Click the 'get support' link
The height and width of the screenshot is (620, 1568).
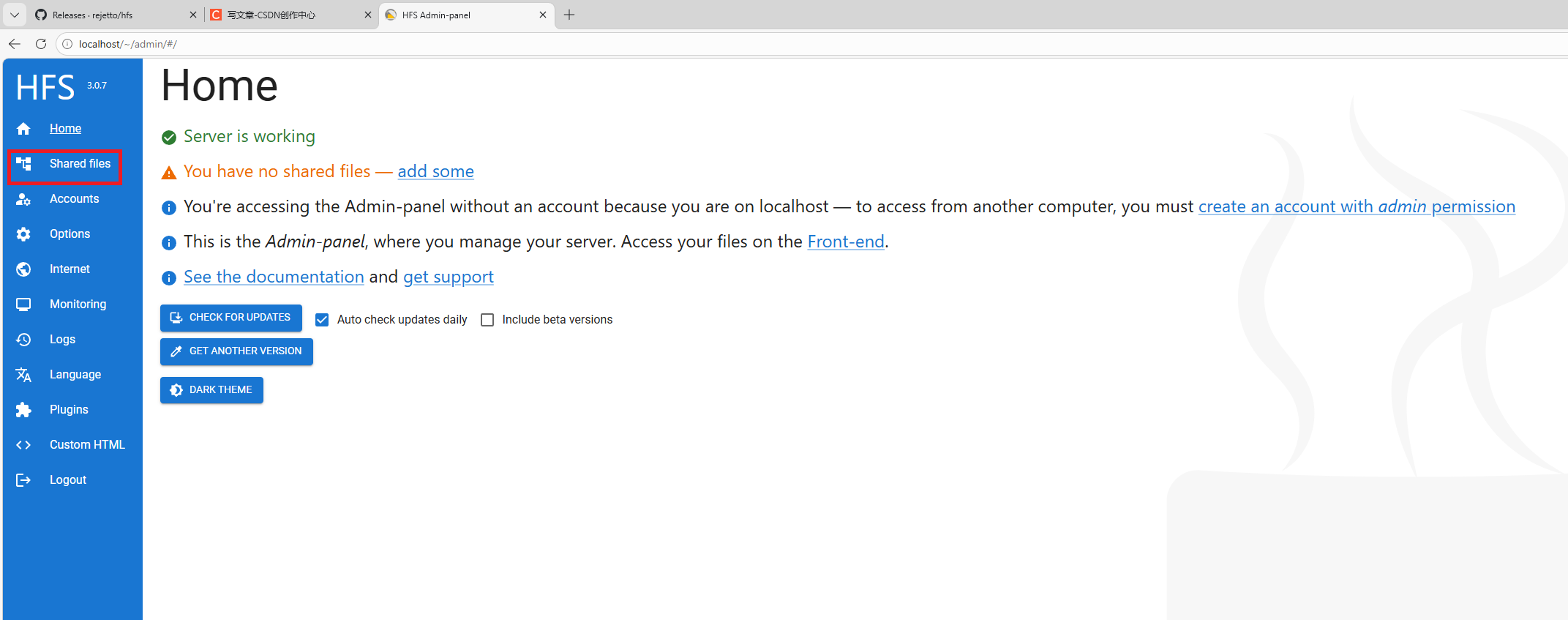click(449, 277)
